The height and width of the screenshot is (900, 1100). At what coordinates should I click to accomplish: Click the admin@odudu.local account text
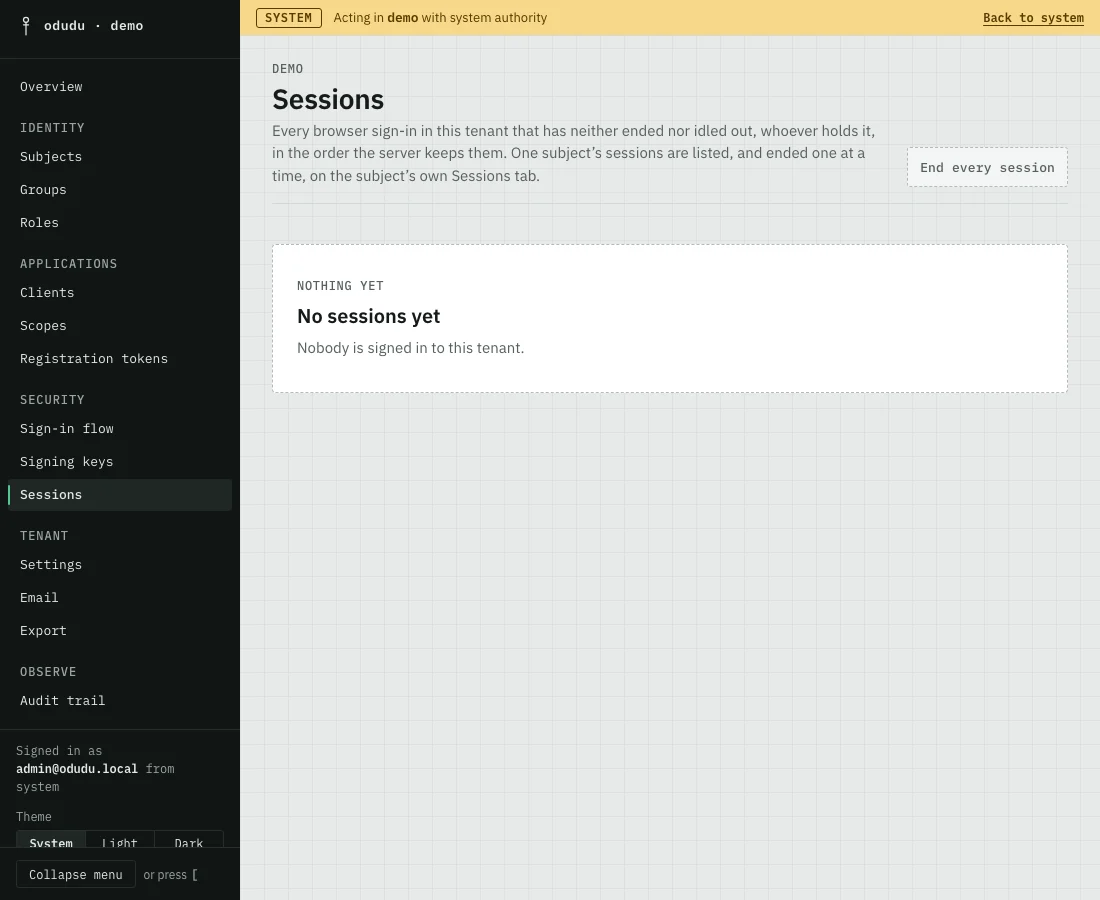point(77,769)
